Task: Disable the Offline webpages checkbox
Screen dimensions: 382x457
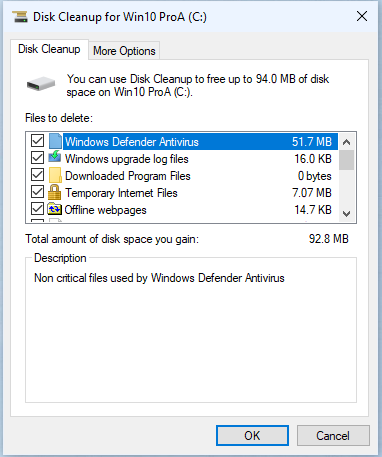Action: click(x=37, y=209)
